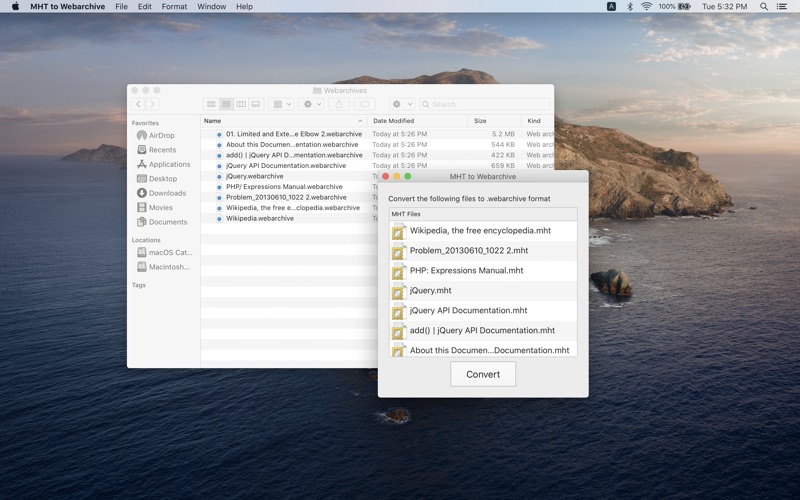
Task: Open the Window menu
Action: click(211, 7)
